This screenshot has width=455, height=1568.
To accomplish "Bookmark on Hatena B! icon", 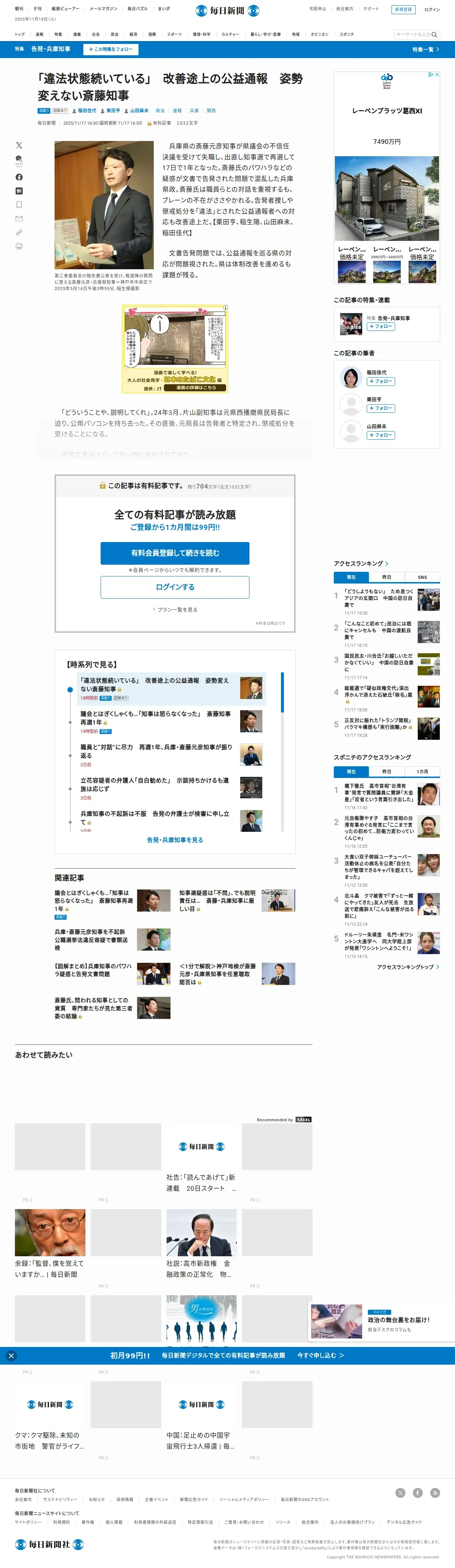I will point(19,191).
